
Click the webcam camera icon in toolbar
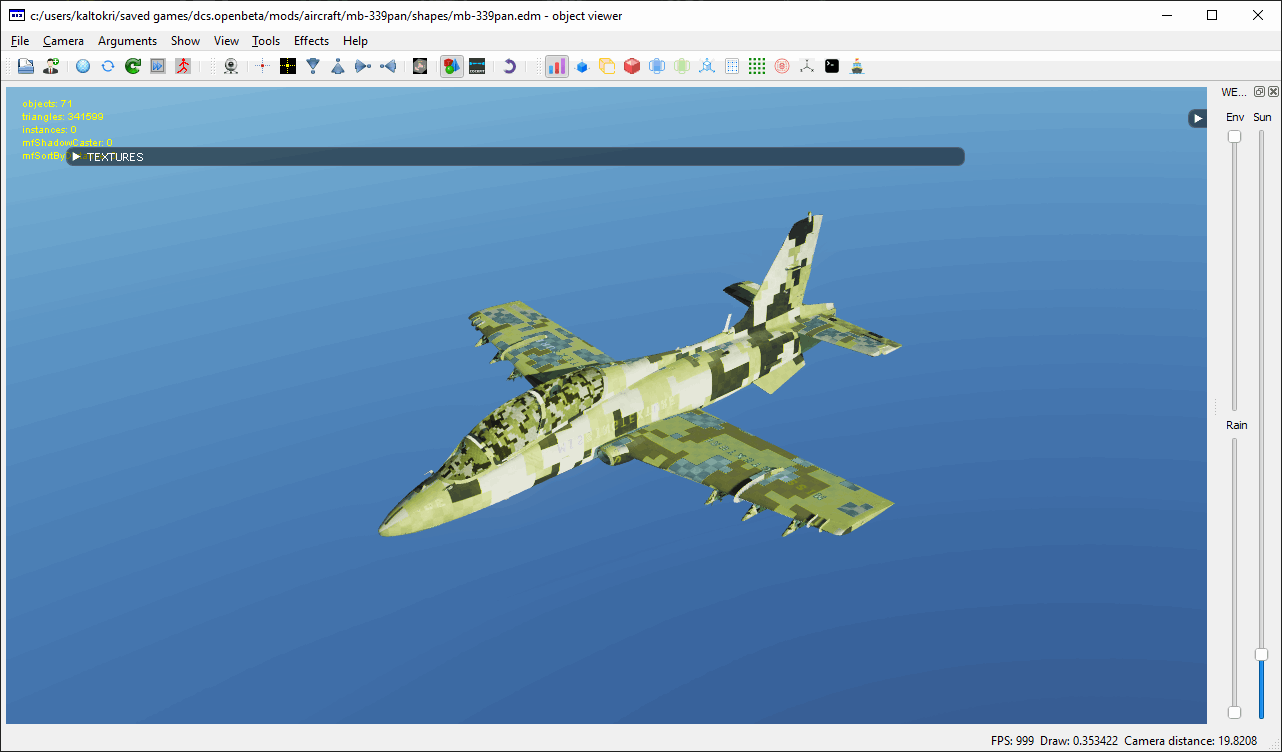point(231,66)
